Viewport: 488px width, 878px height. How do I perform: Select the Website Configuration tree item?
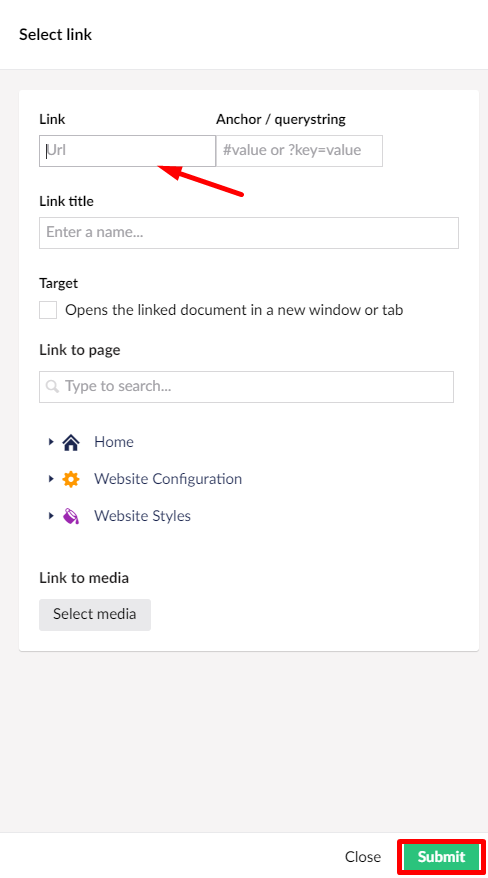pos(168,479)
